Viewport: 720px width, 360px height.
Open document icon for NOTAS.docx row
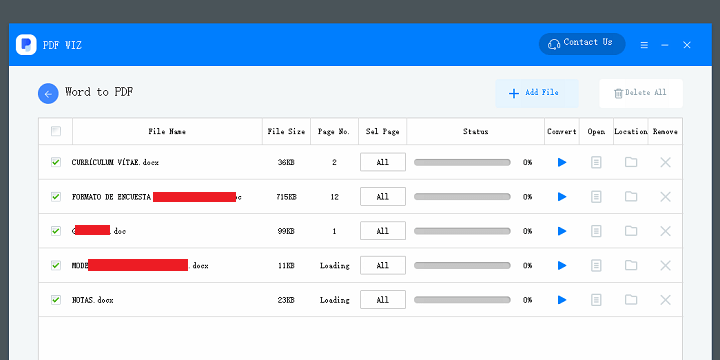(596, 300)
